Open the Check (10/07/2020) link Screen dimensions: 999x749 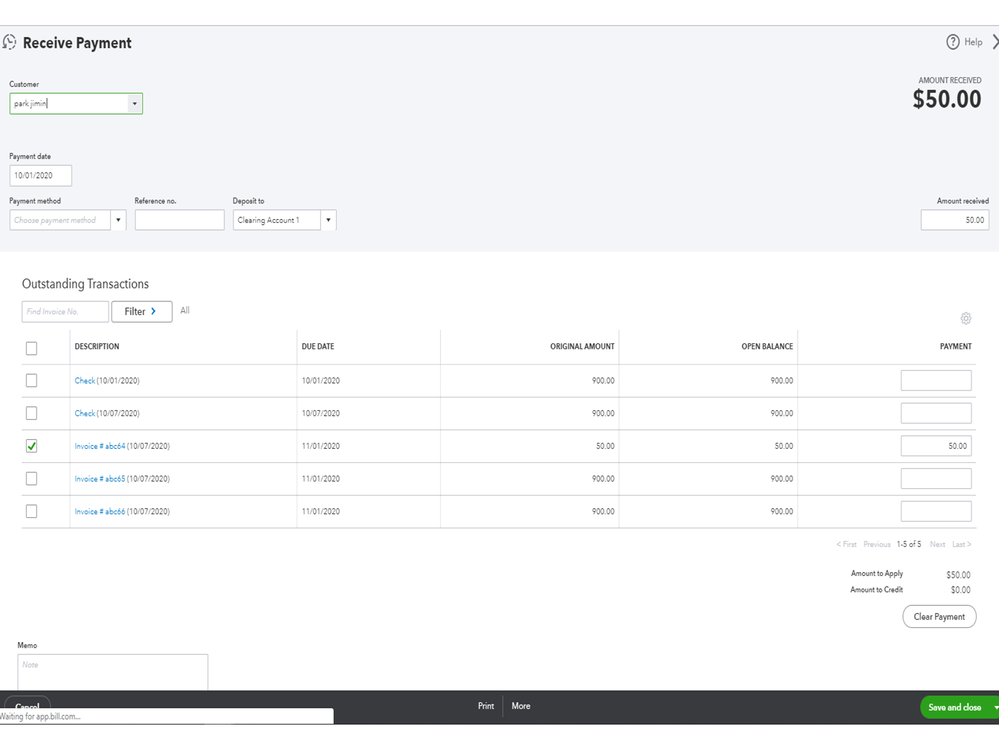point(85,413)
